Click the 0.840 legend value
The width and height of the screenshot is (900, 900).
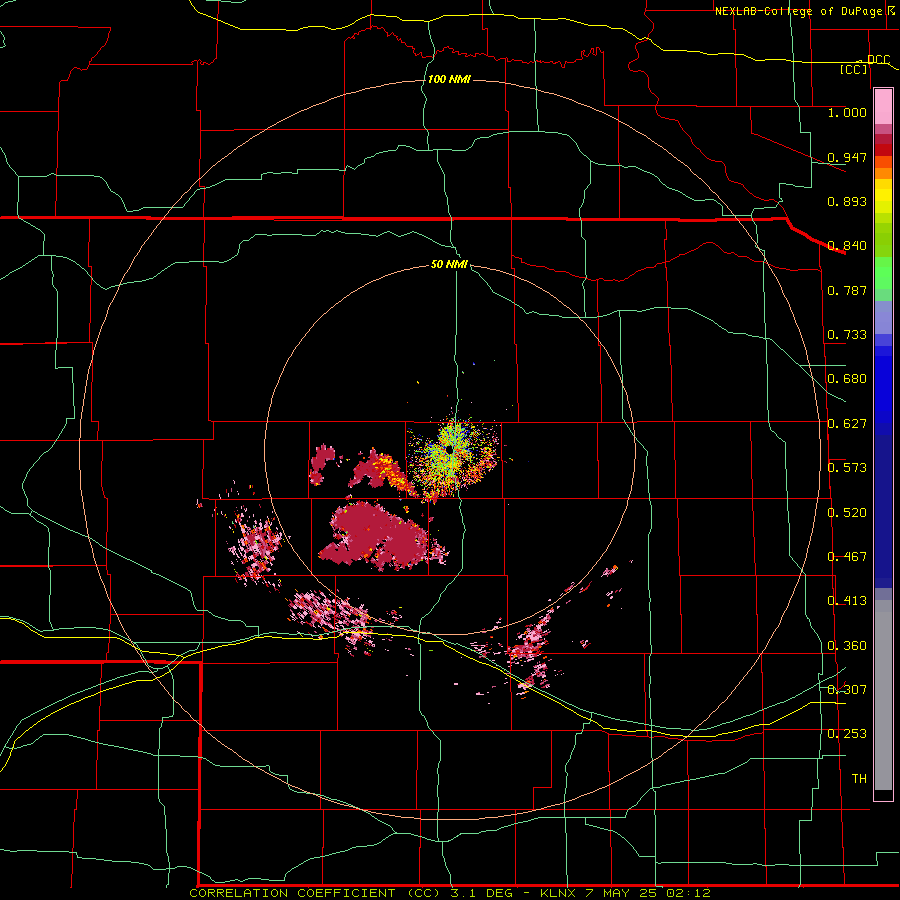(847, 246)
